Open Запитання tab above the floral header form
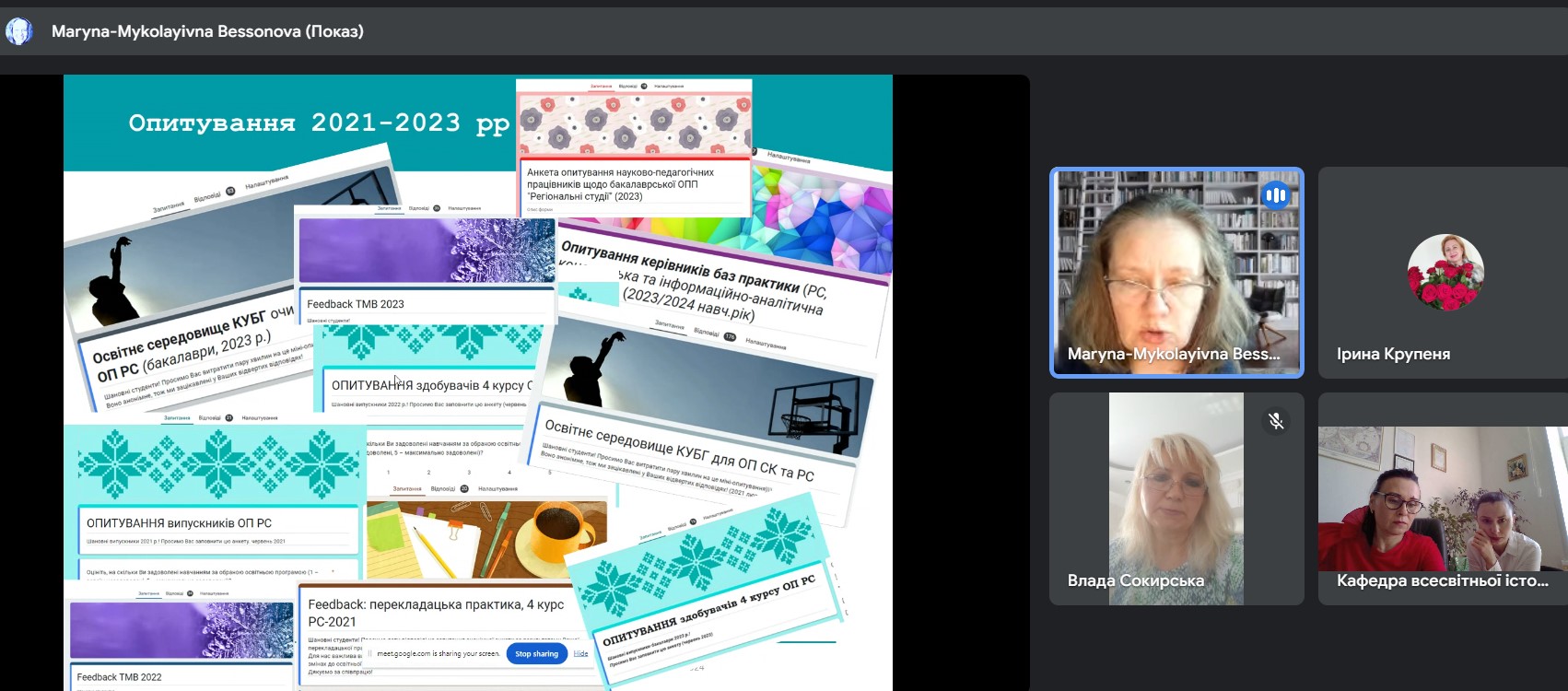 (x=601, y=86)
